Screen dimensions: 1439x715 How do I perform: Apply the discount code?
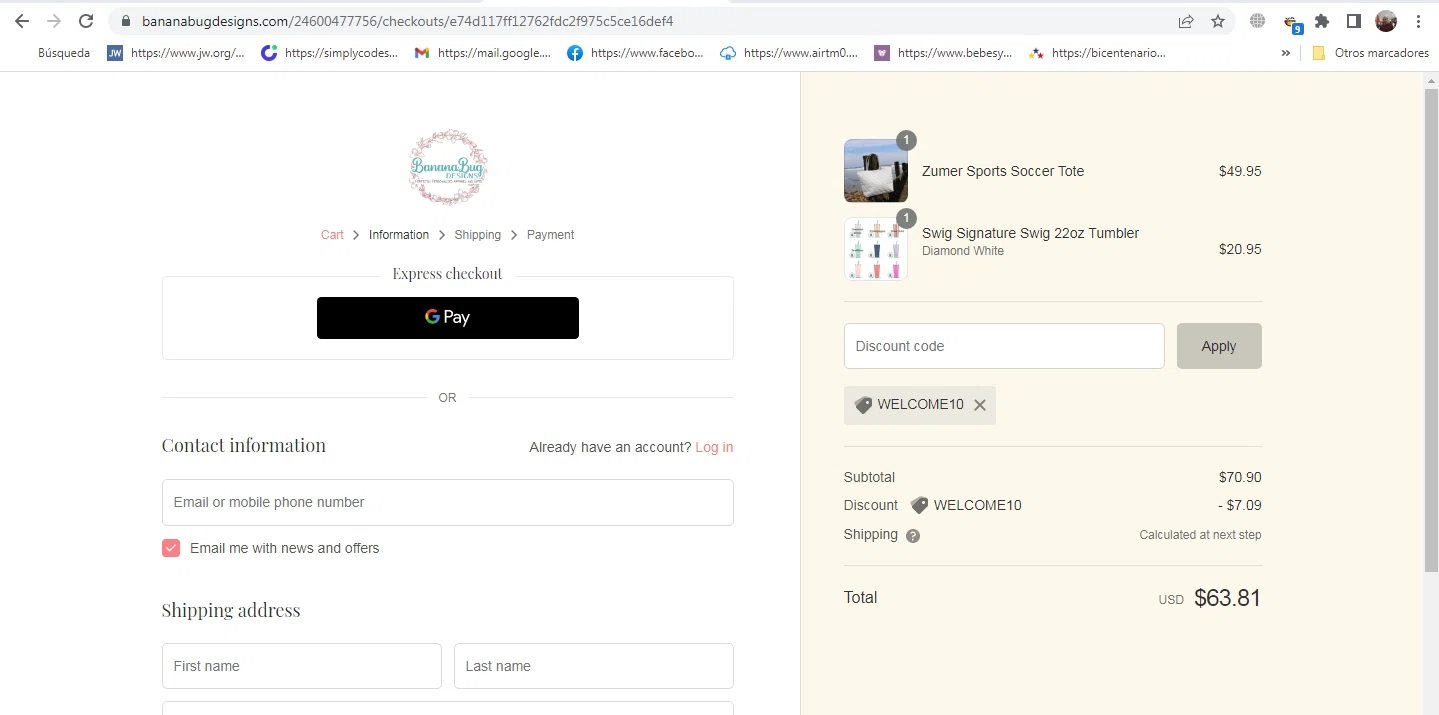pos(1219,346)
